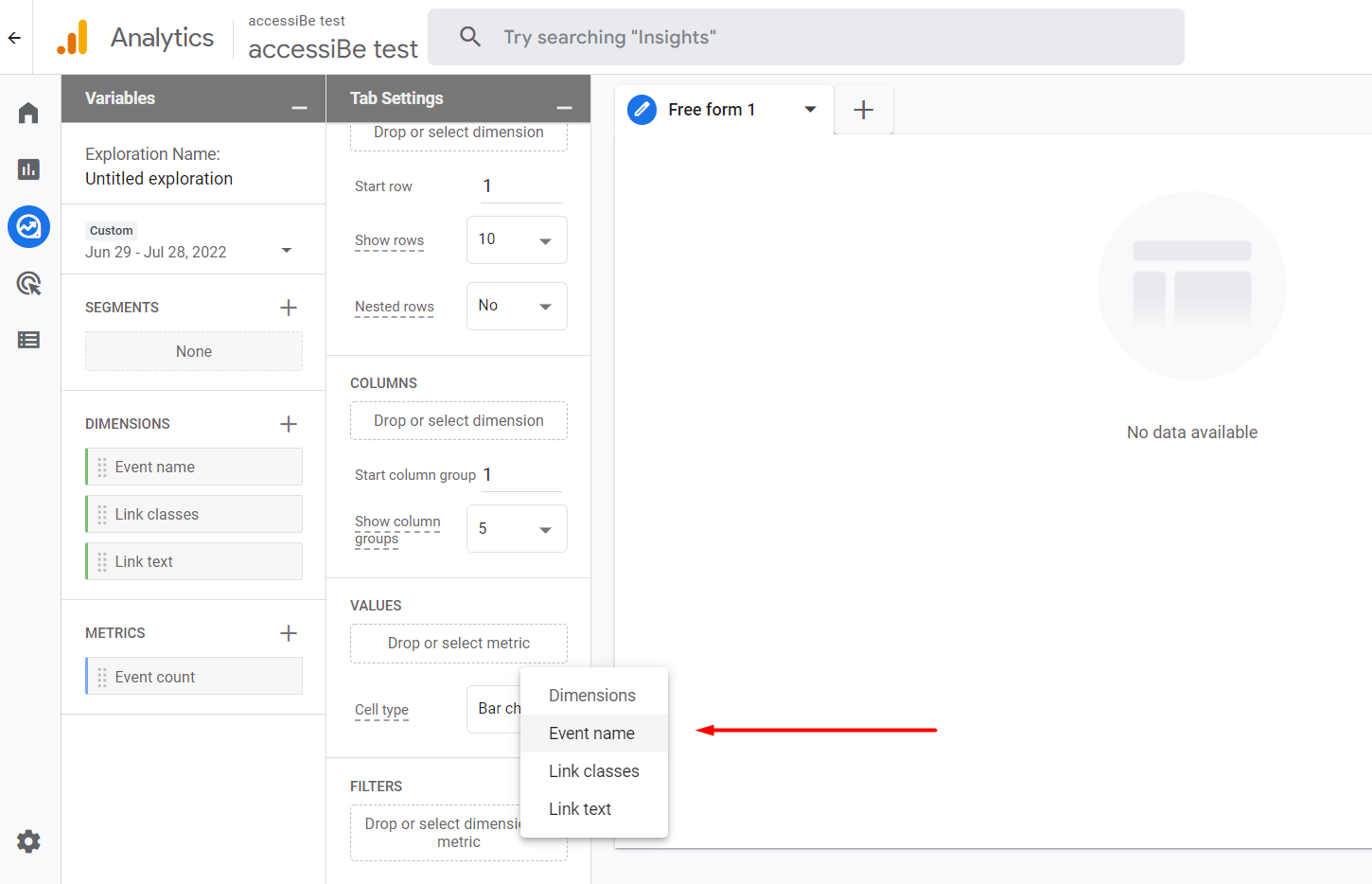This screenshot has width=1372, height=884.
Task: Open the Advertising icon in sidebar
Action: tap(28, 283)
